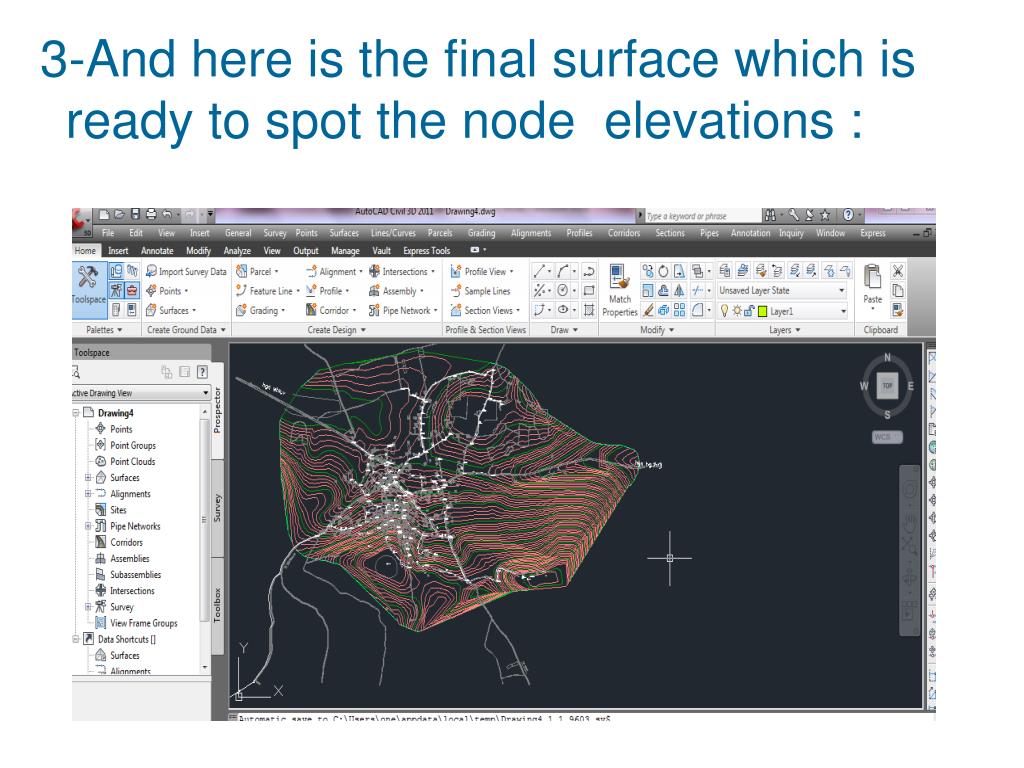
Task: Select the Circle draw tool
Action: tap(562, 291)
